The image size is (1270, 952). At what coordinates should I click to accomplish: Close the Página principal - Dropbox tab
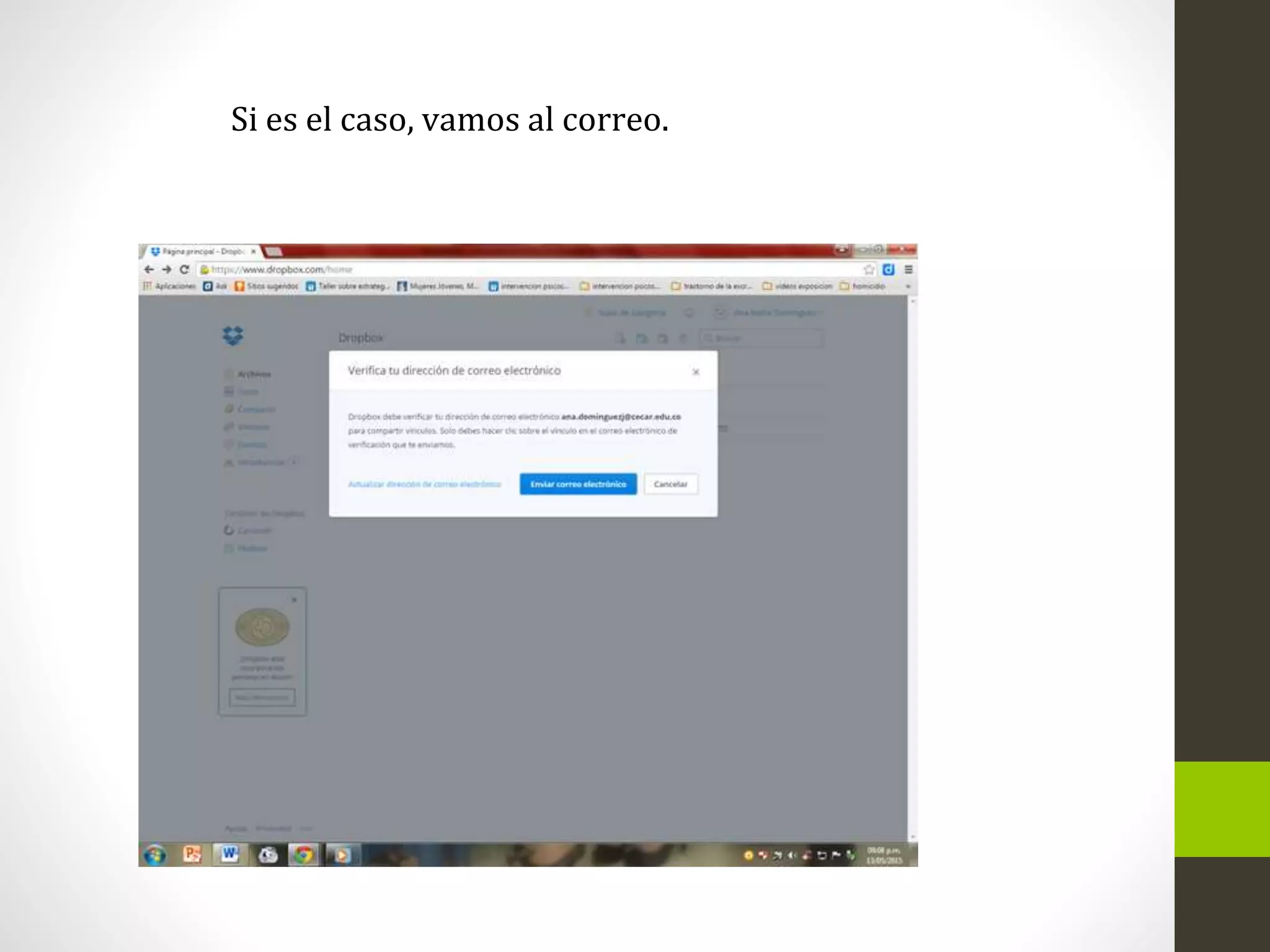pos(253,252)
